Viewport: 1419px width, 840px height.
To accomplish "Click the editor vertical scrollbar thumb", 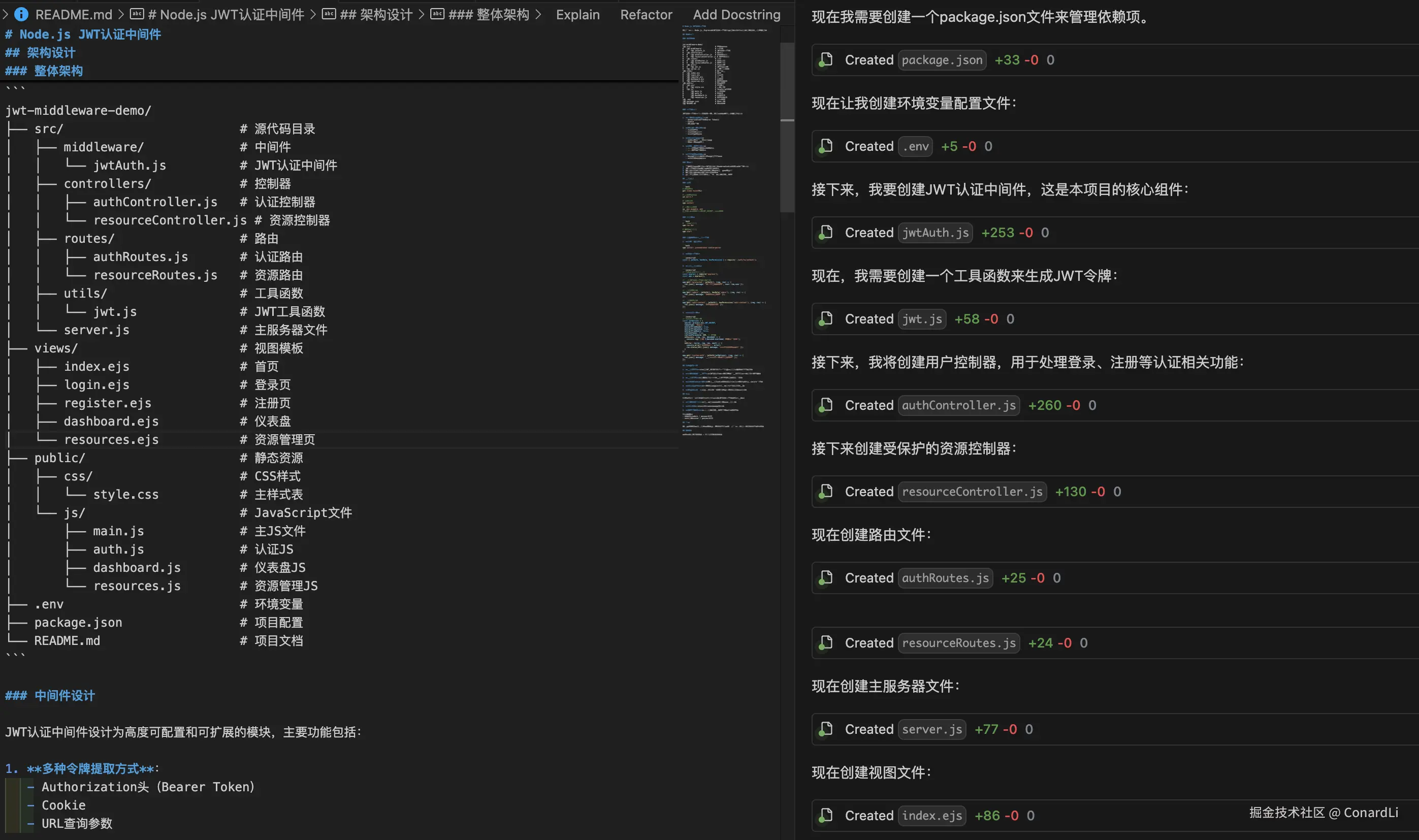I will tap(787, 127).
